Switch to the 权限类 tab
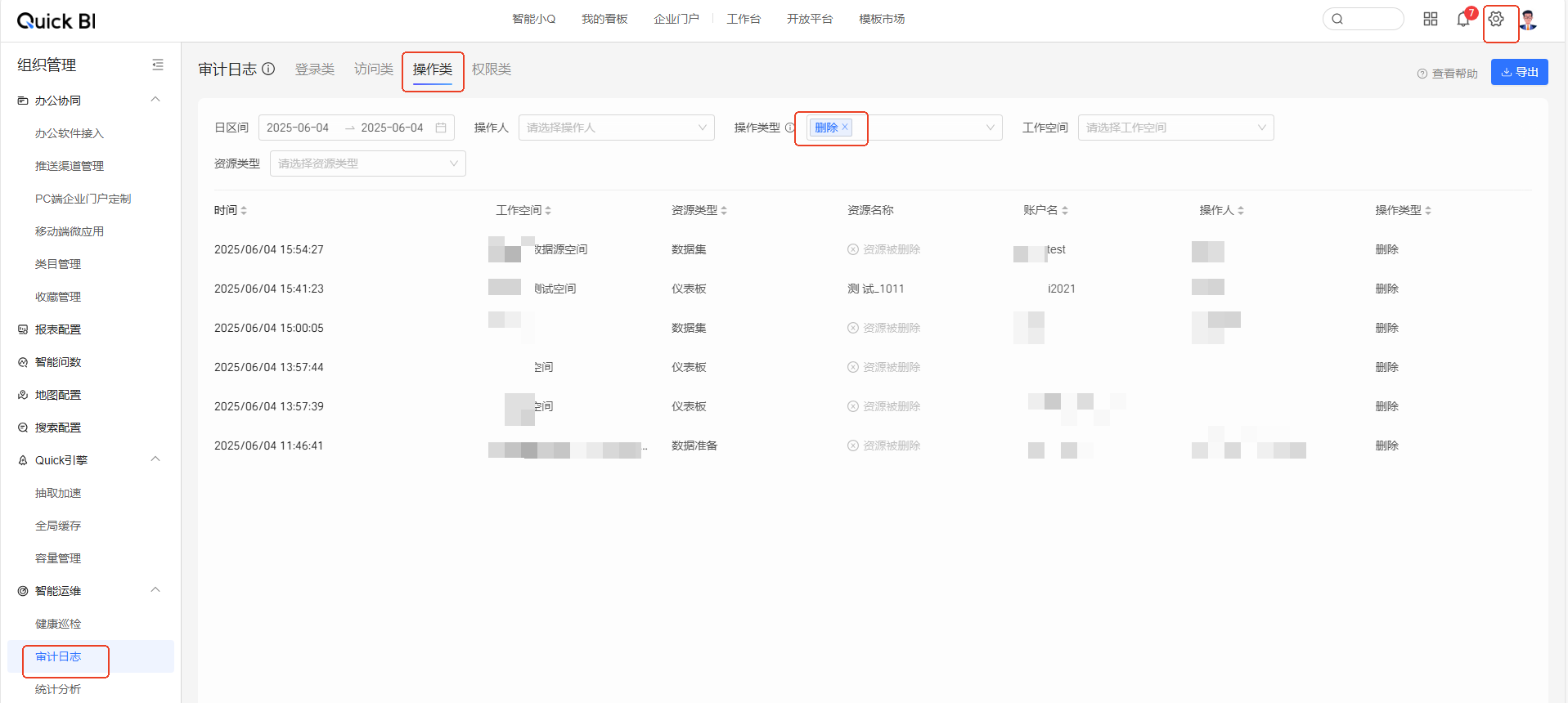The height and width of the screenshot is (703, 1568). pyautogui.click(x=492, y=69)
